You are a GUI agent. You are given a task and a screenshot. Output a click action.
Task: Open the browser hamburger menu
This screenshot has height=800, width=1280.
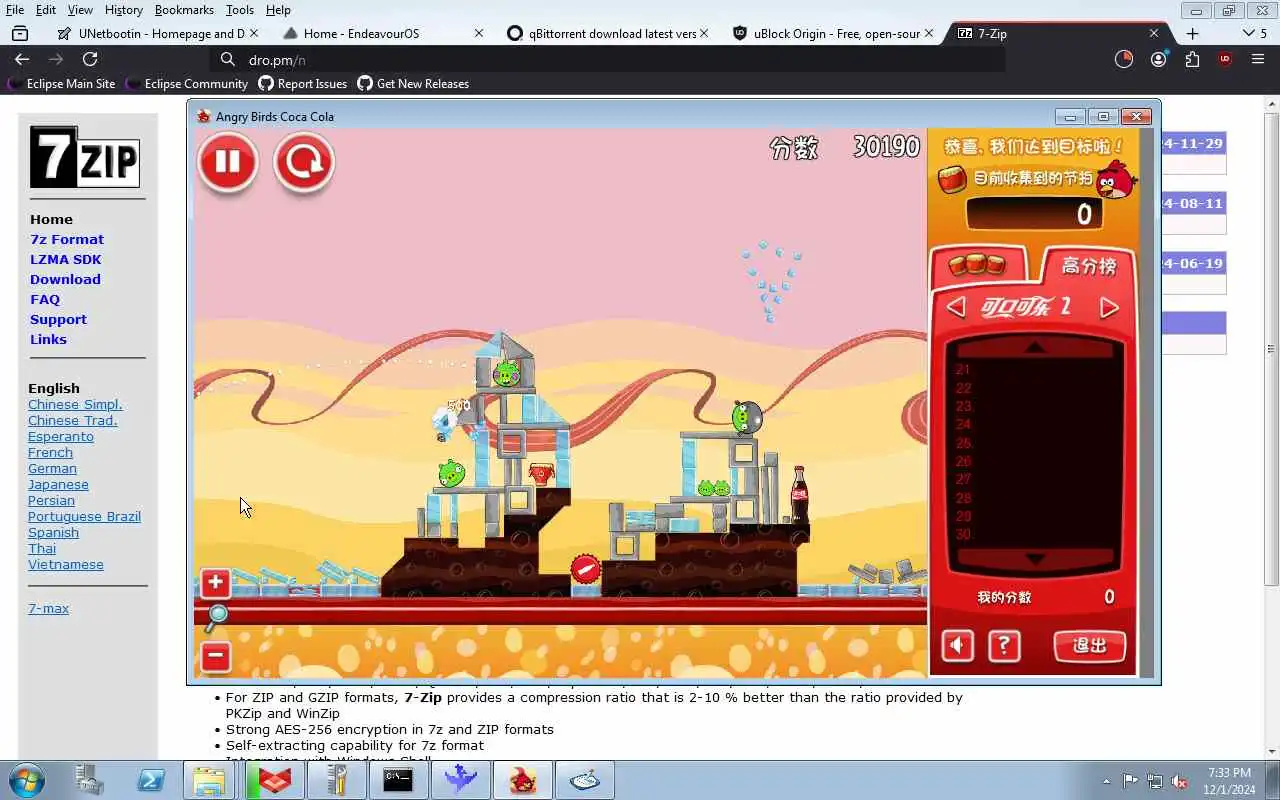point(1258,60)
